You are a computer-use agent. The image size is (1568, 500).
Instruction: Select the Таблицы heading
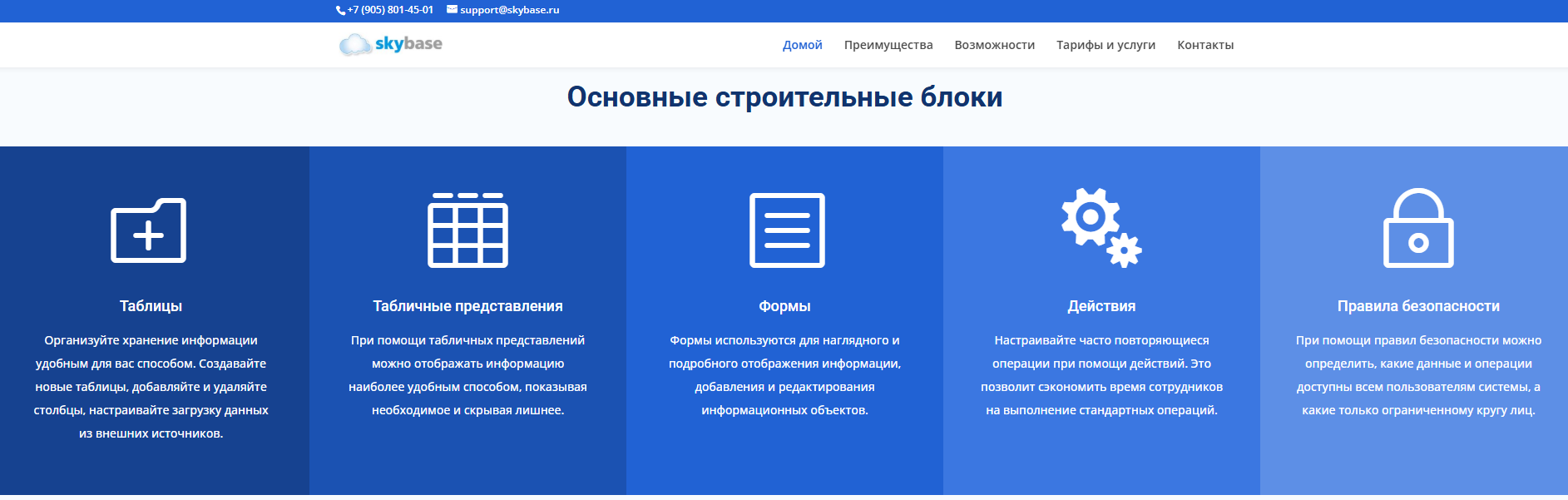point(151,306)
